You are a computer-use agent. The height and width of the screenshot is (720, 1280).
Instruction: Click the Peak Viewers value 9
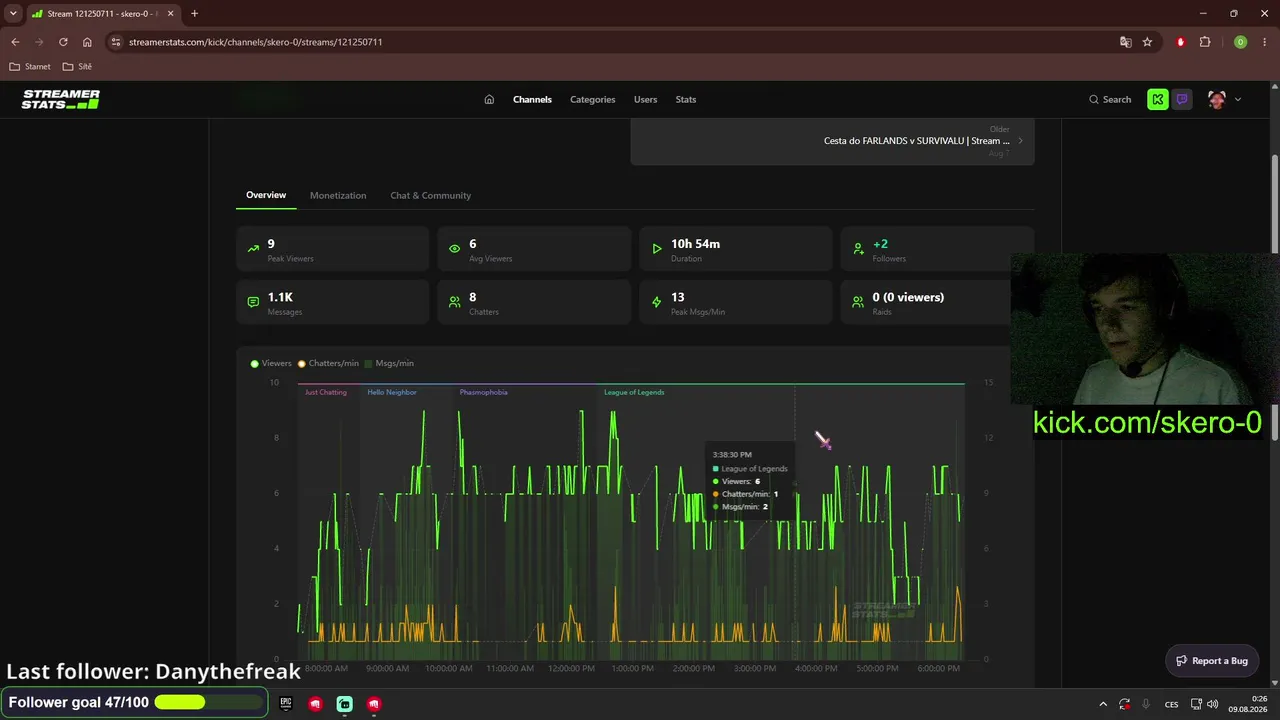271,244
